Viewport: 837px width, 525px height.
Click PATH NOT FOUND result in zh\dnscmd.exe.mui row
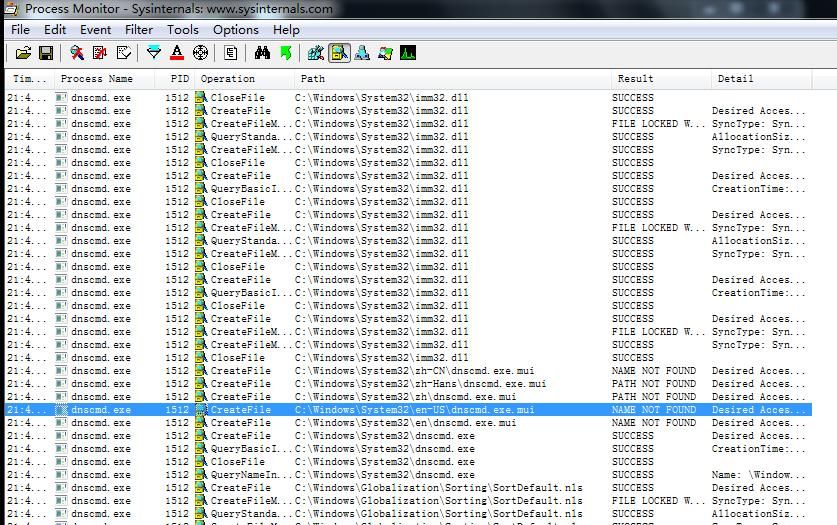click(654, 396)
